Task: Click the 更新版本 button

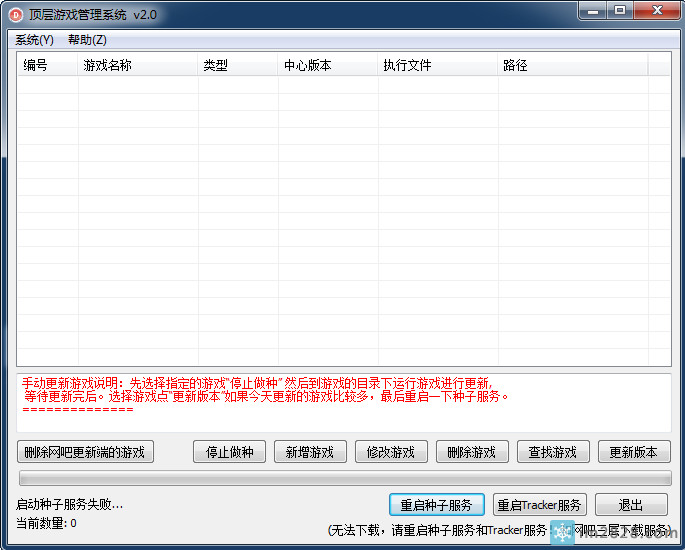Action: pos(634,452)
